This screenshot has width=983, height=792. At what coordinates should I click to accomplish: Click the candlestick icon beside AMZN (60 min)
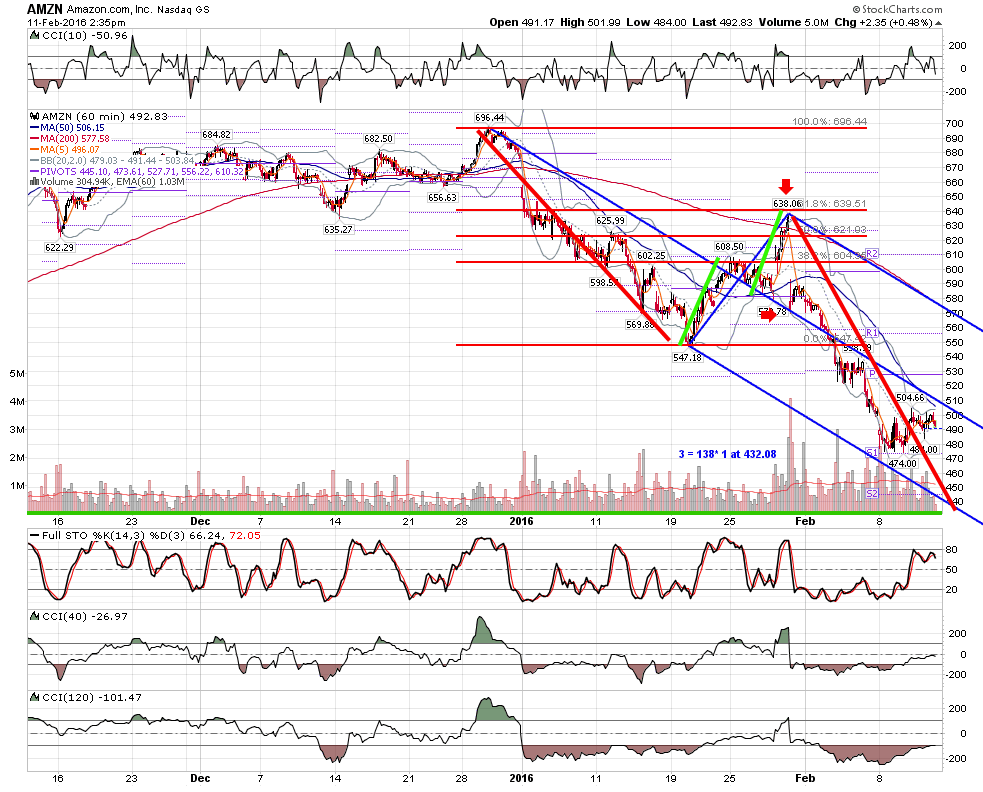(x=35, y=117)
